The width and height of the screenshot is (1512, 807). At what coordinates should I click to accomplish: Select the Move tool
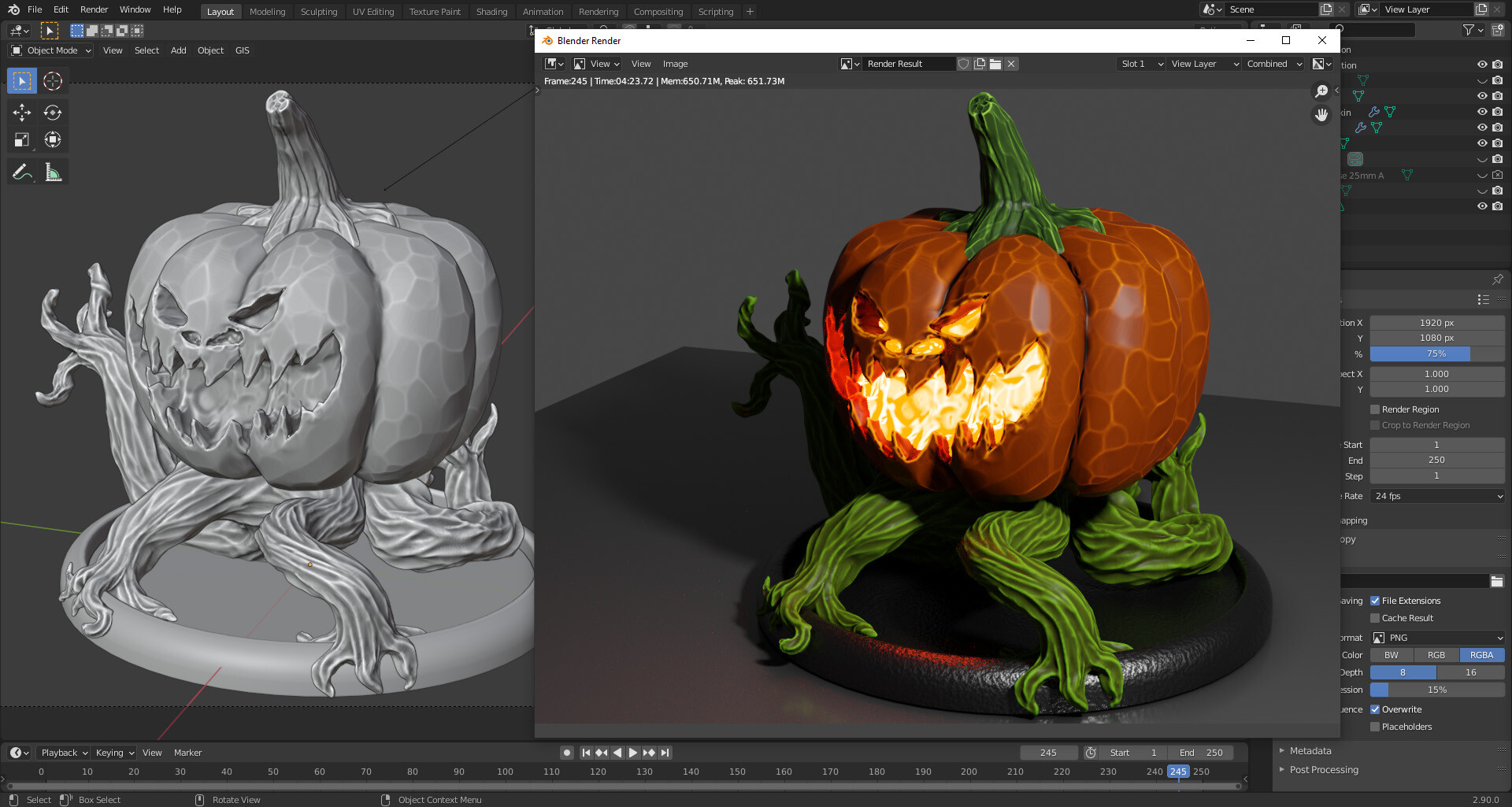tap(21, 113)
